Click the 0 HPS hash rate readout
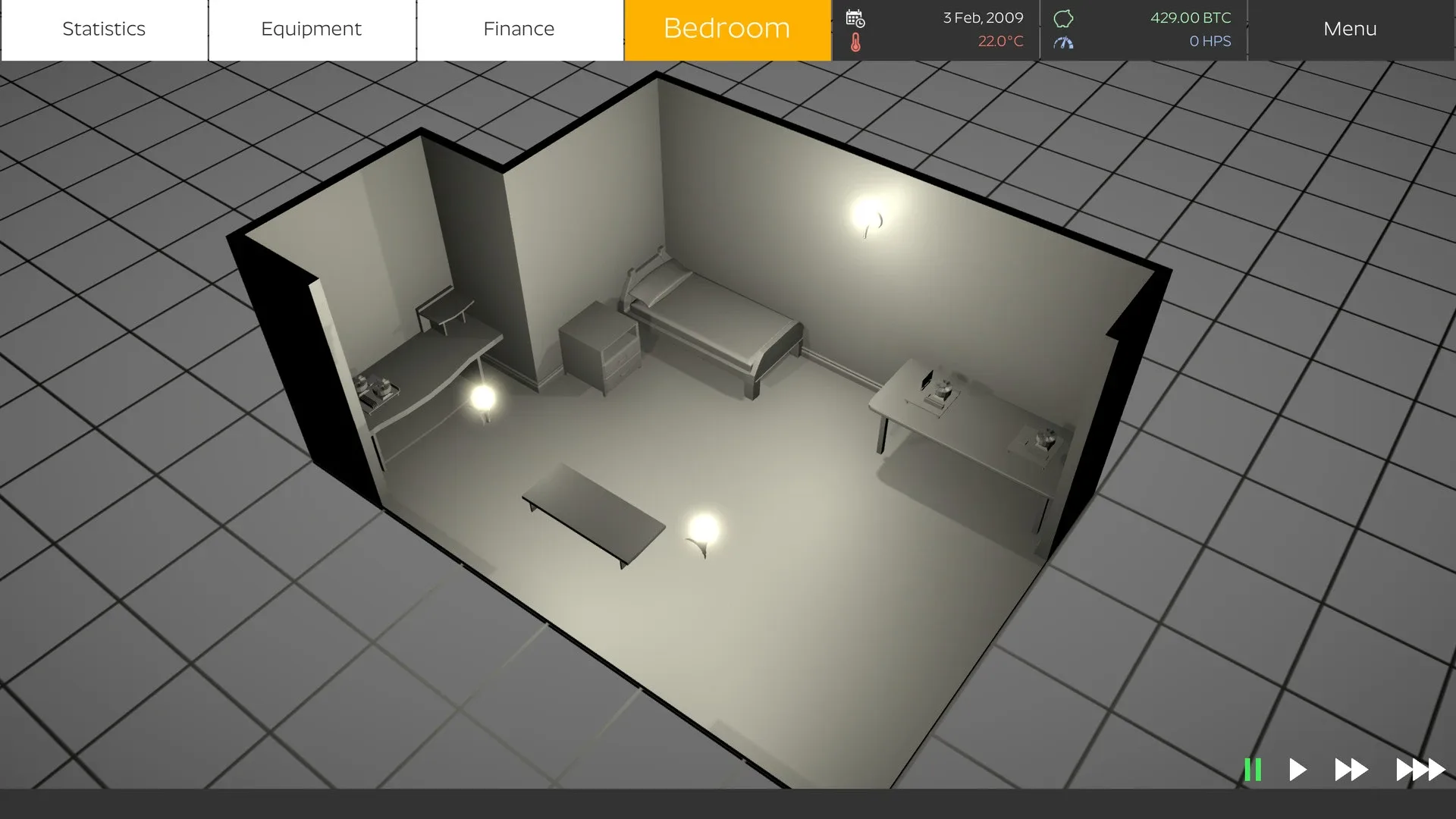 click(1210, 42)
